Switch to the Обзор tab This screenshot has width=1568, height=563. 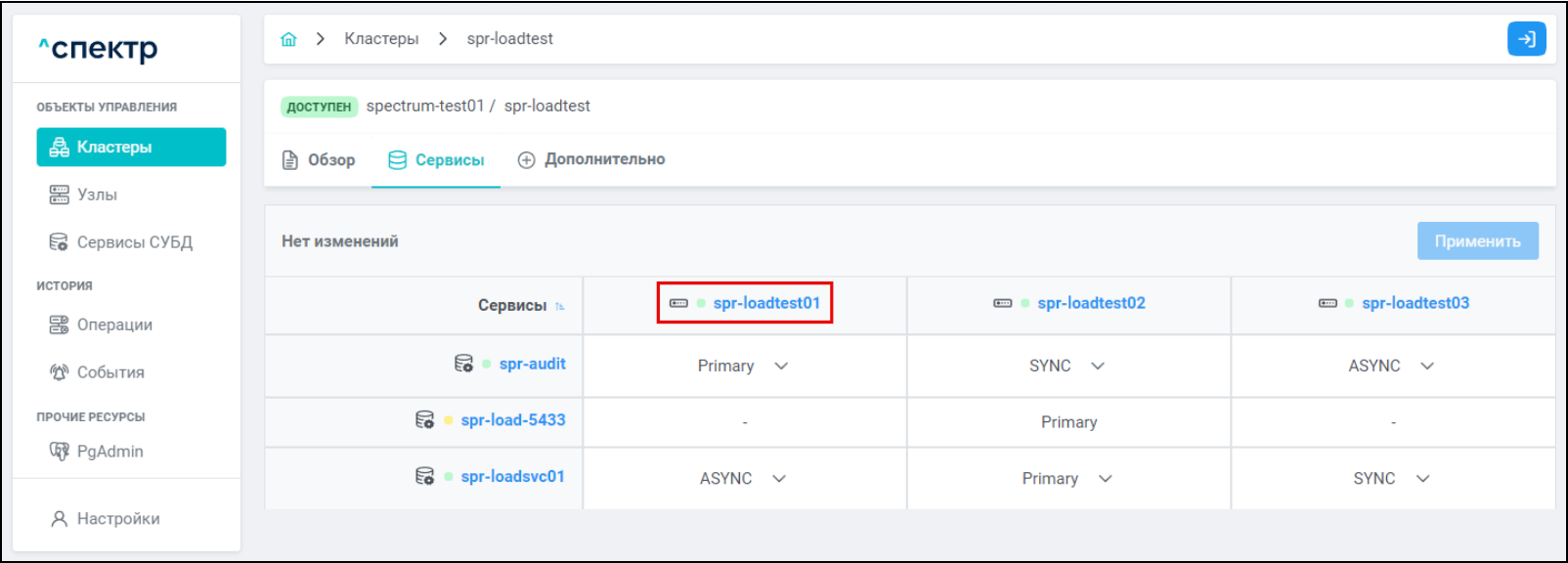click(319, 159)
